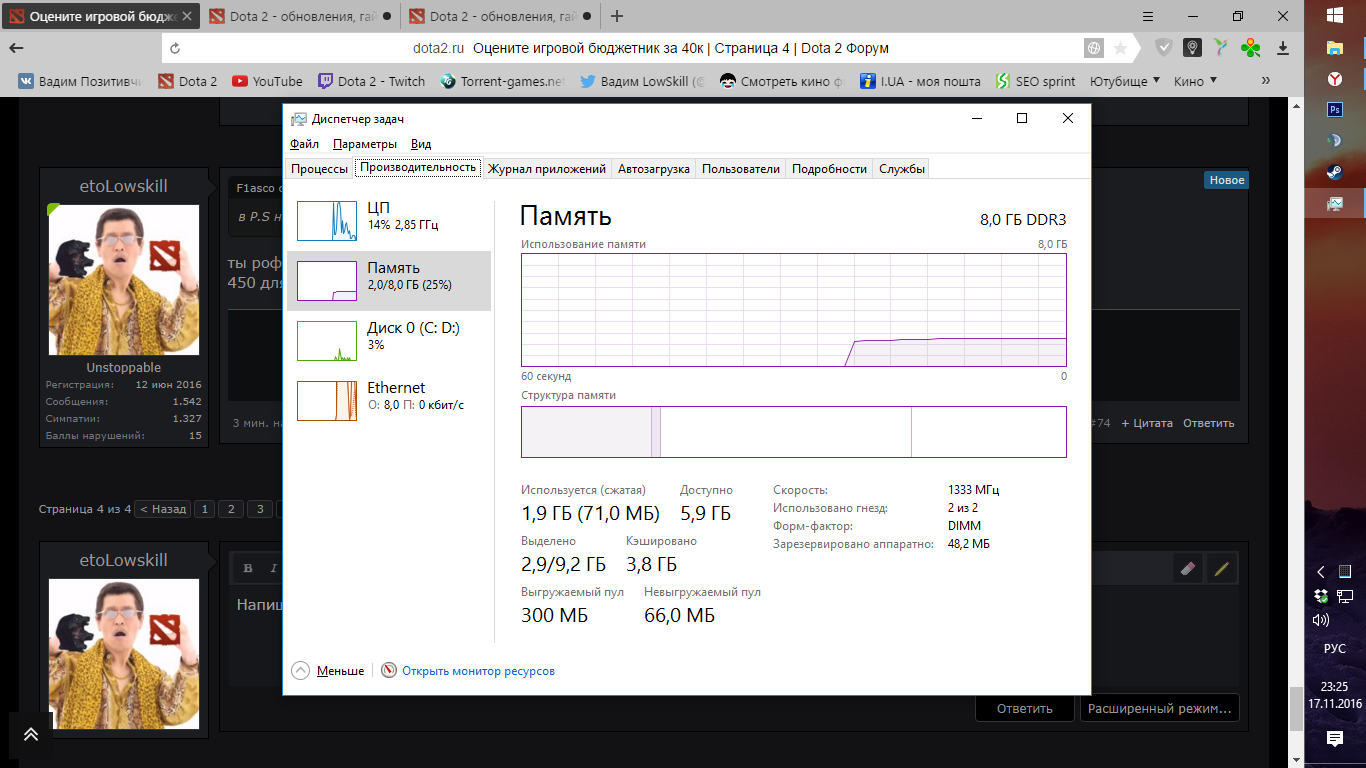Select the ЦП performance graph entry
Image resolution: width=1366 pixels, height=768 pixels.
pos(389,220)
